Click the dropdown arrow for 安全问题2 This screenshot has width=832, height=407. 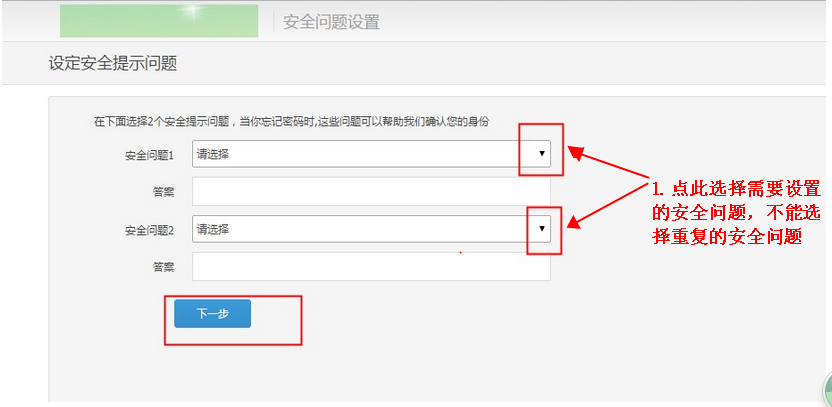[x=541, y=229]
